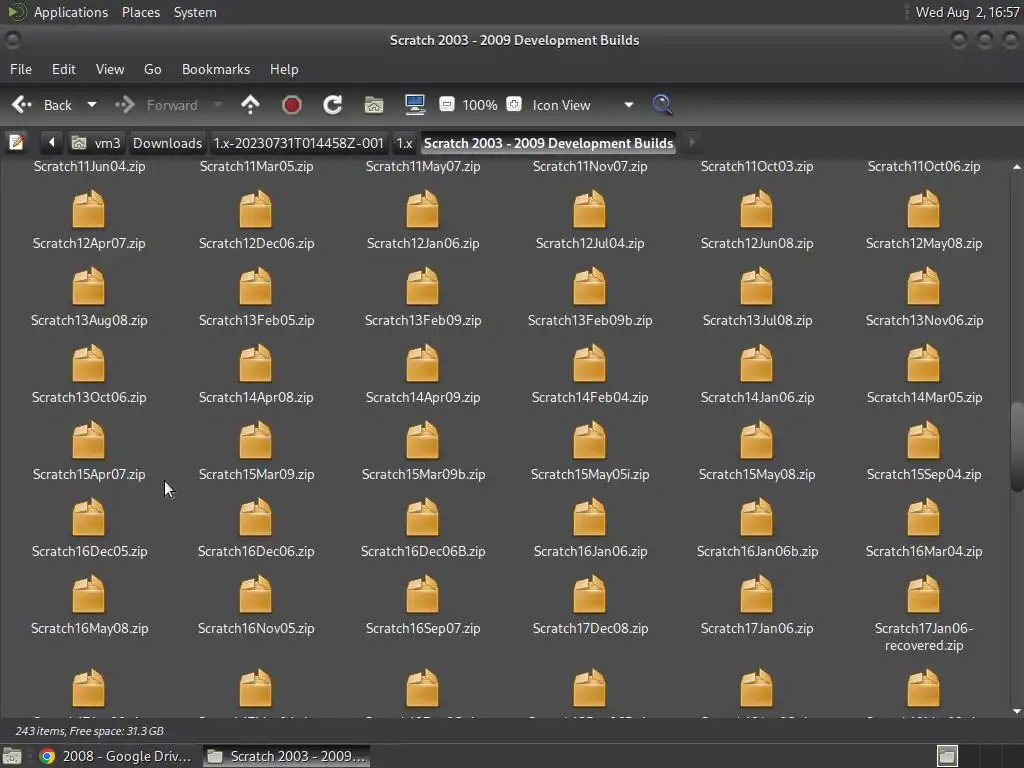
Task: Select the Scratch12May08.zip archive icon
Action: point(923,209)
